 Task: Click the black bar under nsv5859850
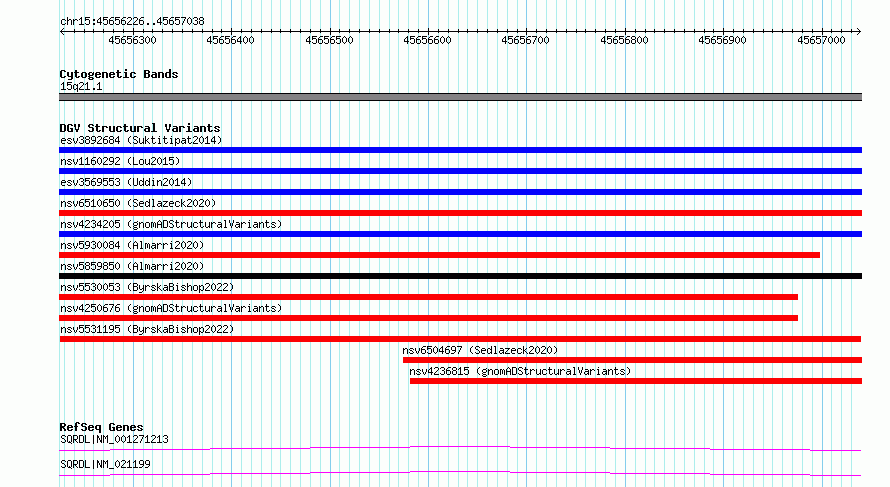click(x=460, y=276)
